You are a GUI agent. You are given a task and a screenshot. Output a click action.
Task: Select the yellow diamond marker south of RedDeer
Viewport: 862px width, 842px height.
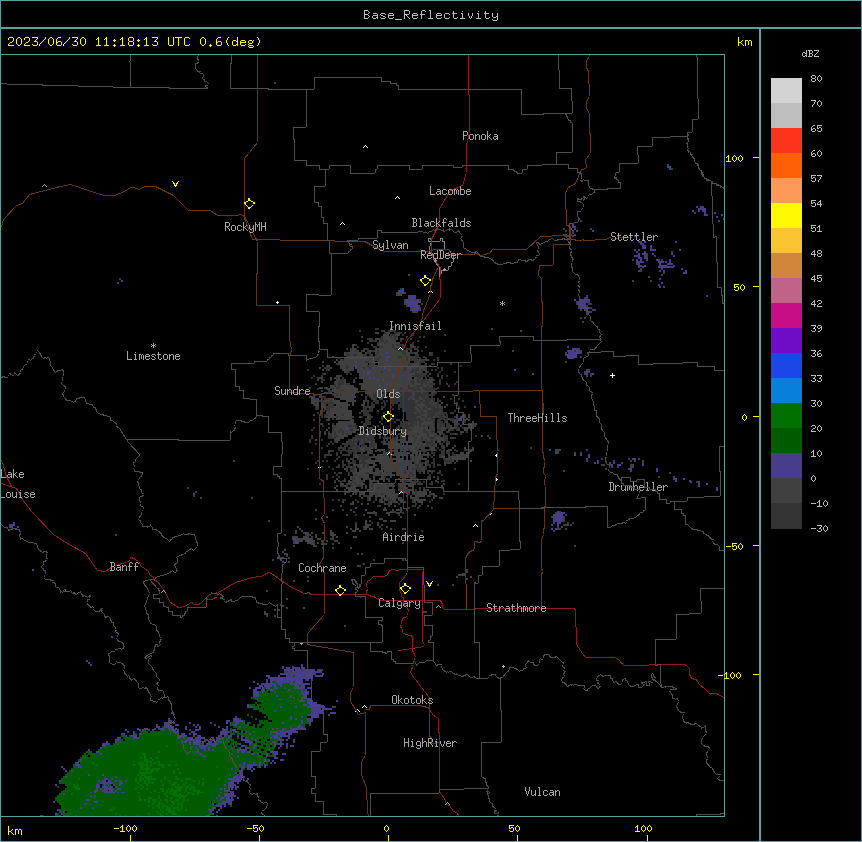coord(425,281)
